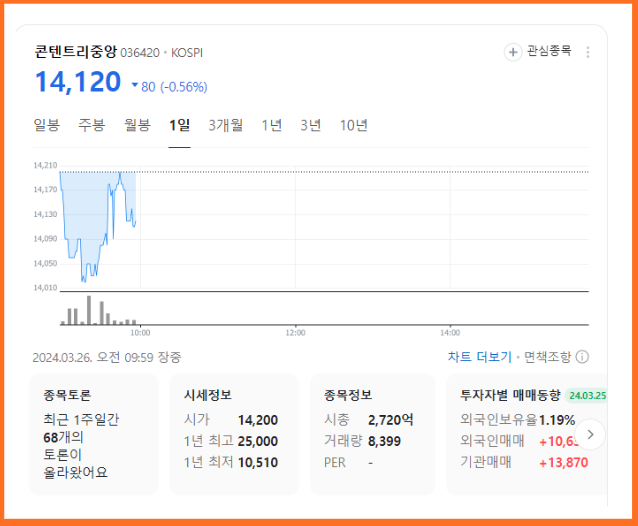Click the 시가 value 14,200
The image size is (638, 526).
(258, 420)
